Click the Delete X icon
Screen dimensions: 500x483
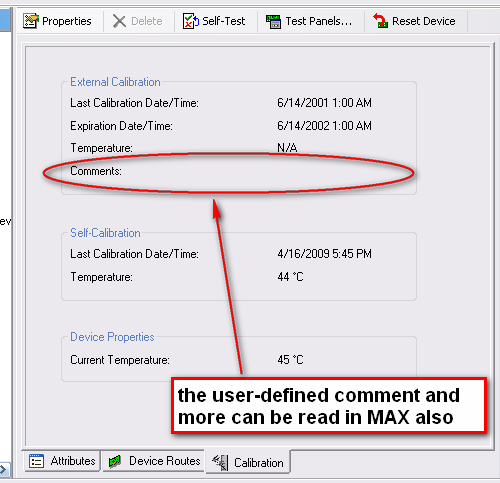coord(119,21)
